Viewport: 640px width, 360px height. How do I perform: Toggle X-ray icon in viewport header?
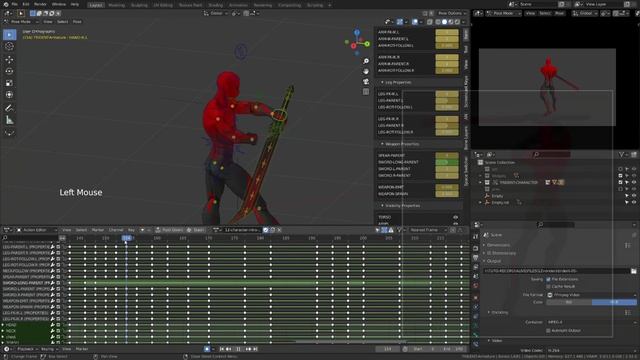click(x=430, y=22)
